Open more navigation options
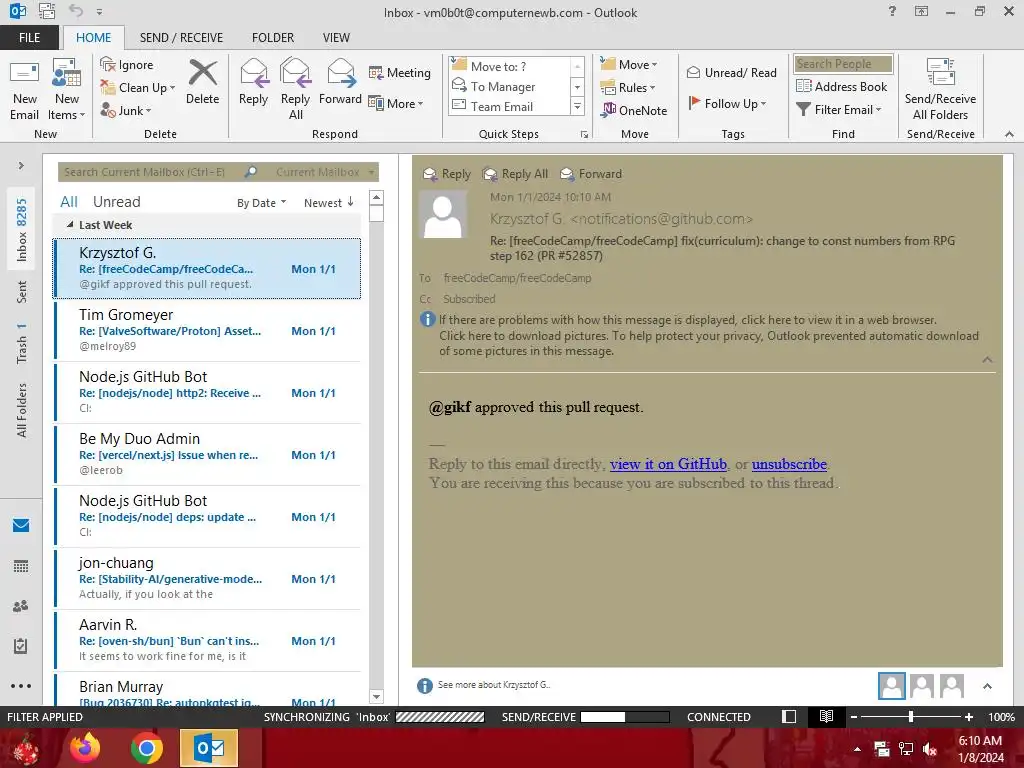This screenshot has width=1024, height=768. (x=21, y=686)
